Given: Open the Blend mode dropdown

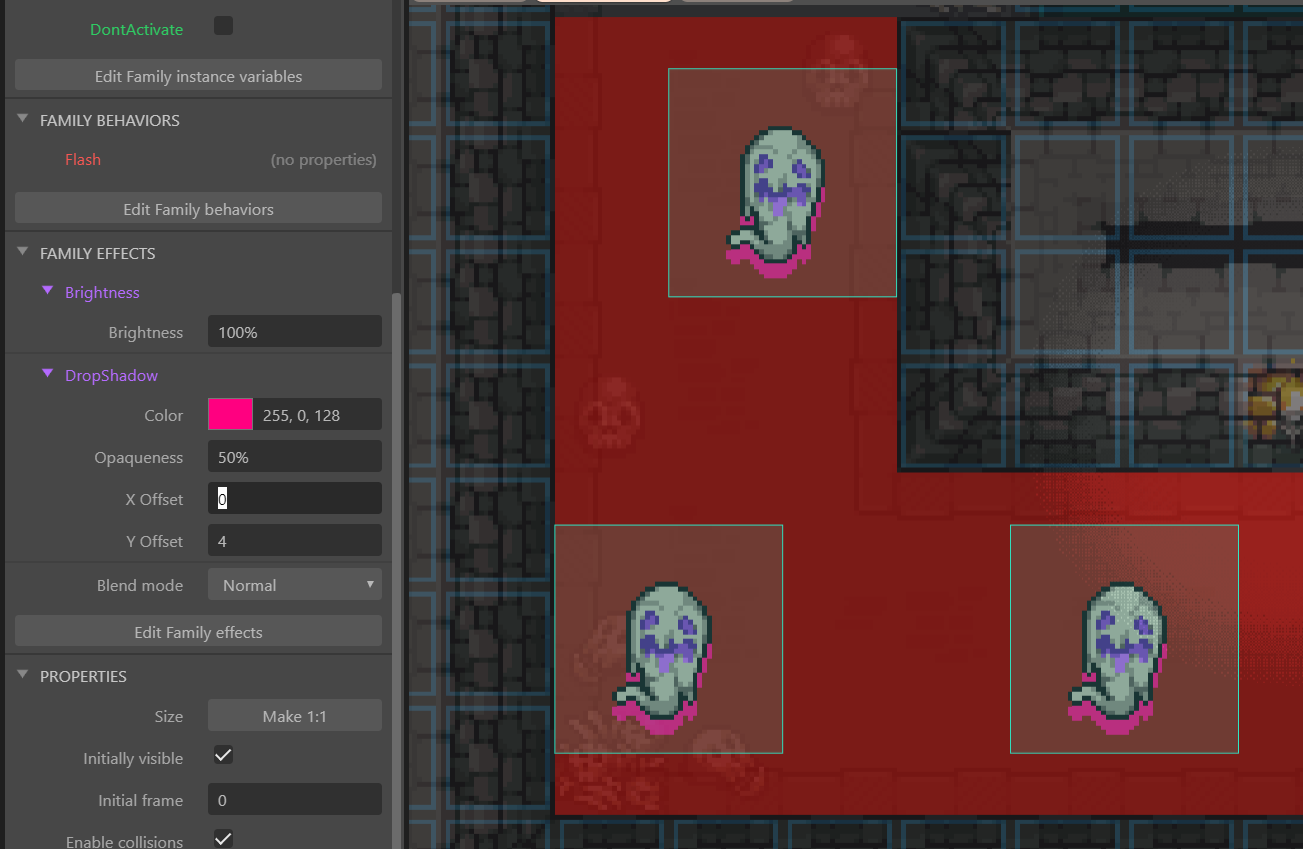Looking at the screenshot, I should [294, 585].
